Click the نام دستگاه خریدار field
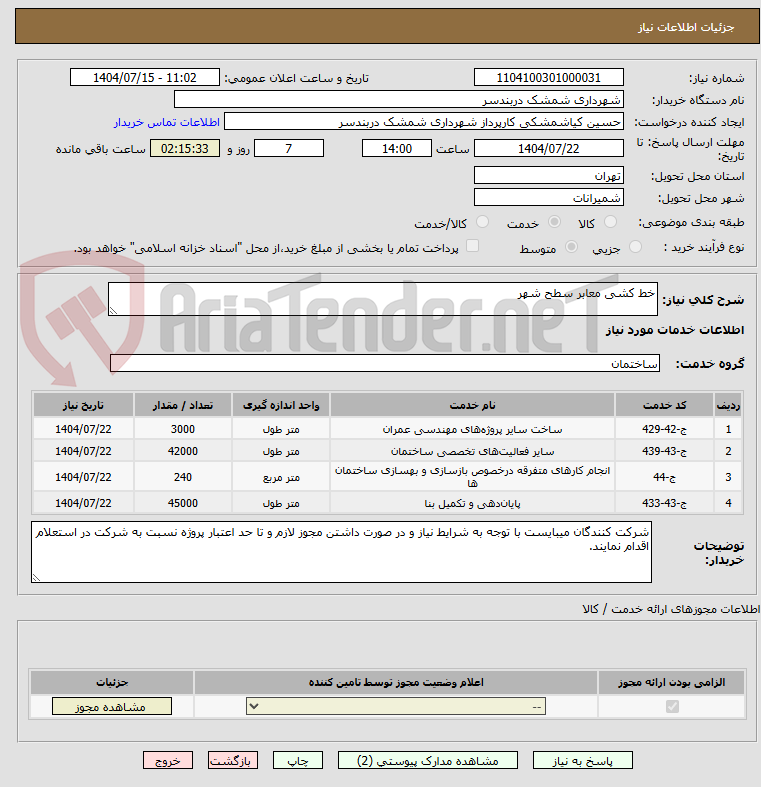 pyautogui.click(x=399, y=100)
